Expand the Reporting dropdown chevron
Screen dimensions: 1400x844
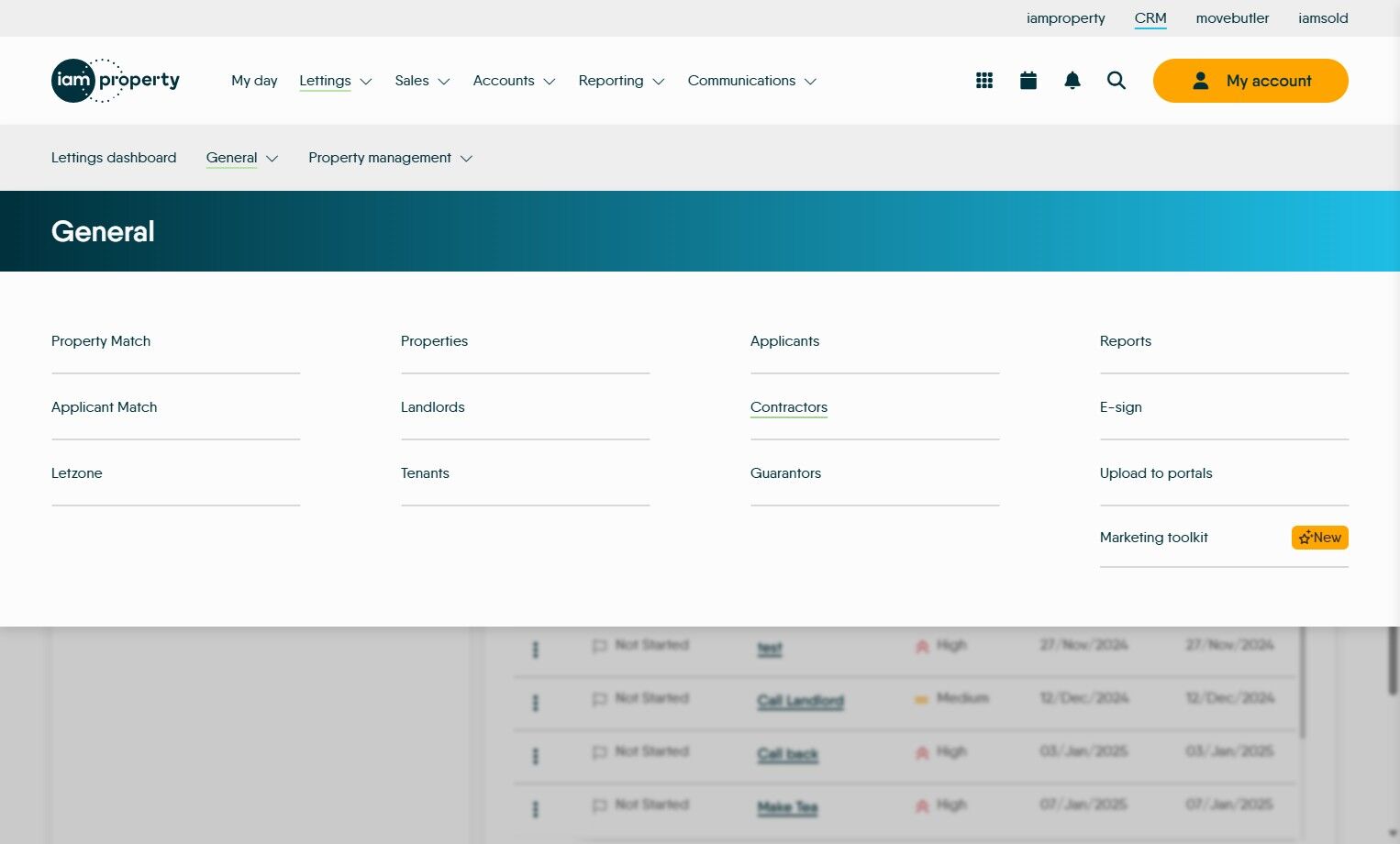click(x=659, y=82)
